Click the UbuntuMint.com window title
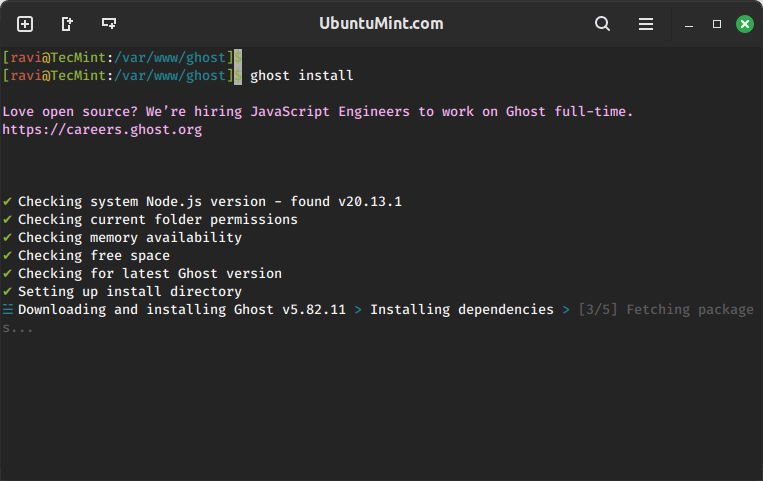 [x=381, y=23]
